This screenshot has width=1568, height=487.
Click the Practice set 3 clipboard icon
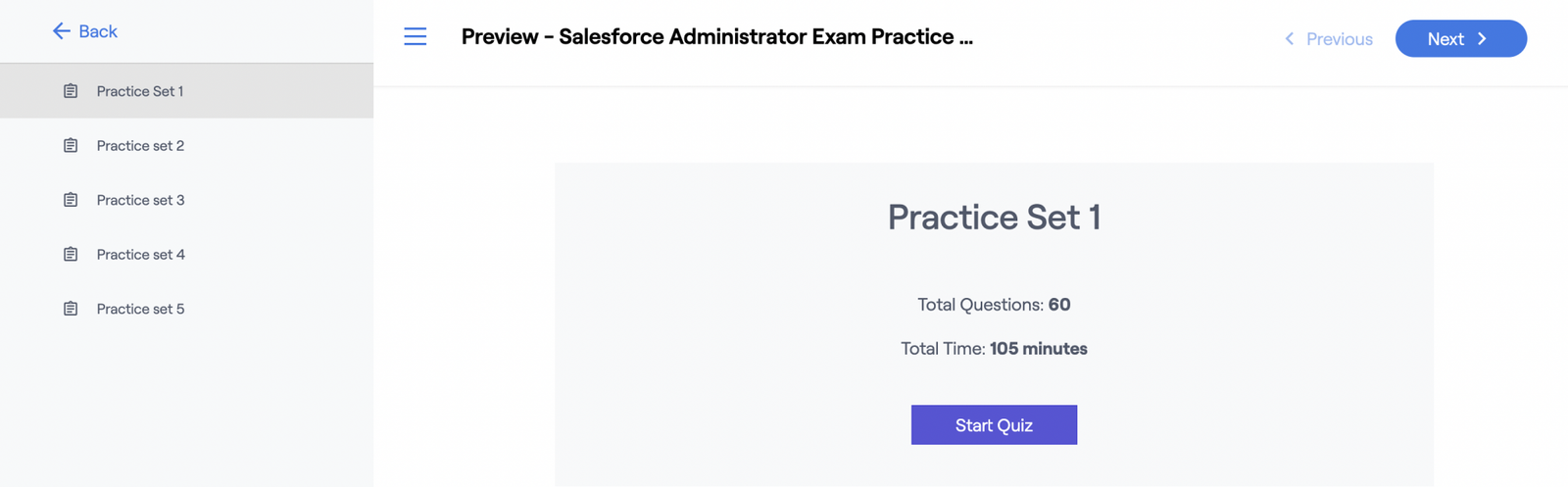click(71, 200)
